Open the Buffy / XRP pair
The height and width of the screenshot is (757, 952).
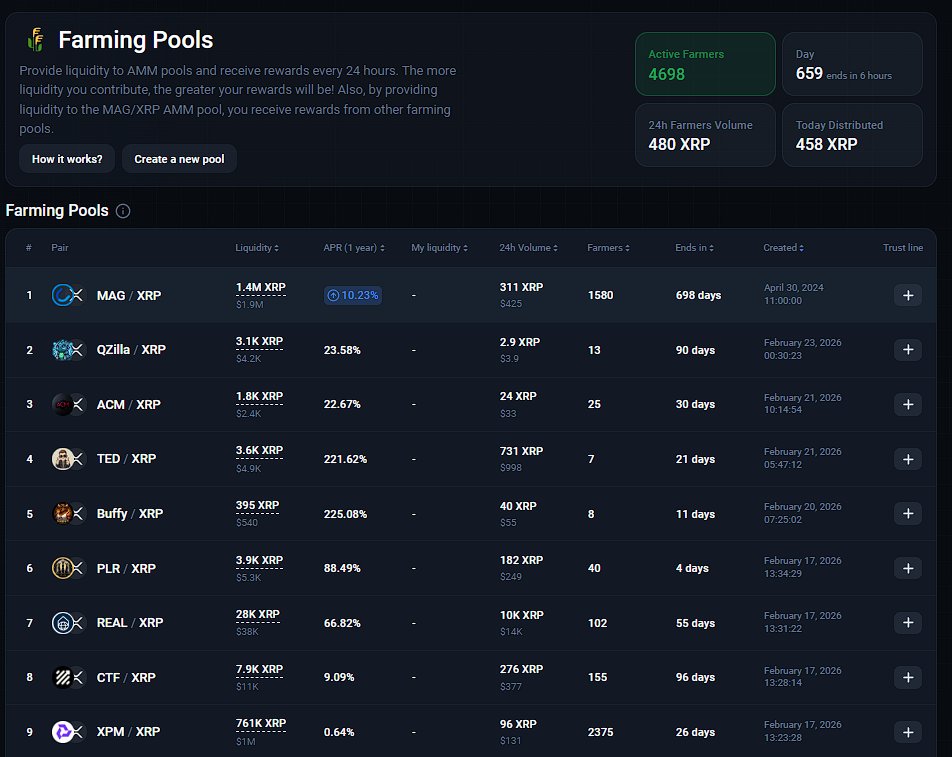130,514
